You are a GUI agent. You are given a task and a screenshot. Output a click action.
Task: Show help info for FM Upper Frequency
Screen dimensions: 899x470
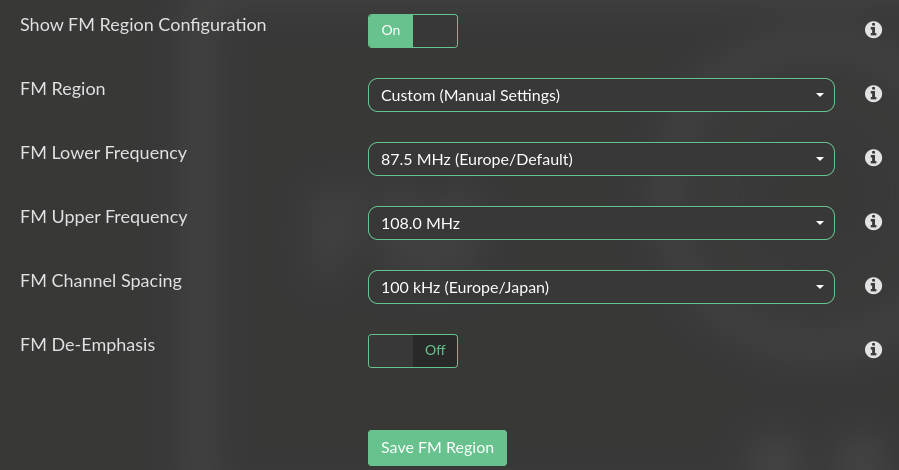point(872,222)
